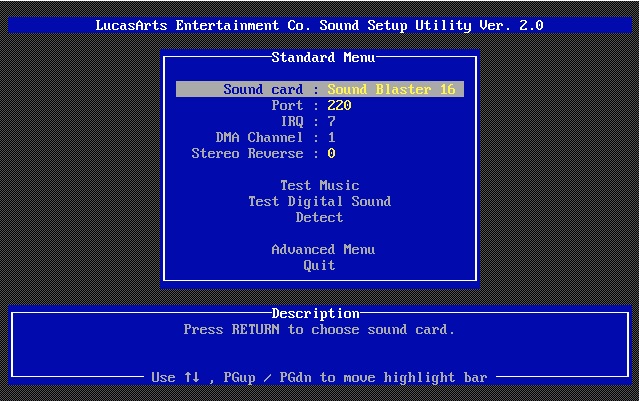Screen dimensions: 639x401
Task: Click 'Press RETURN to choose sound card' text
Action: 319,329
